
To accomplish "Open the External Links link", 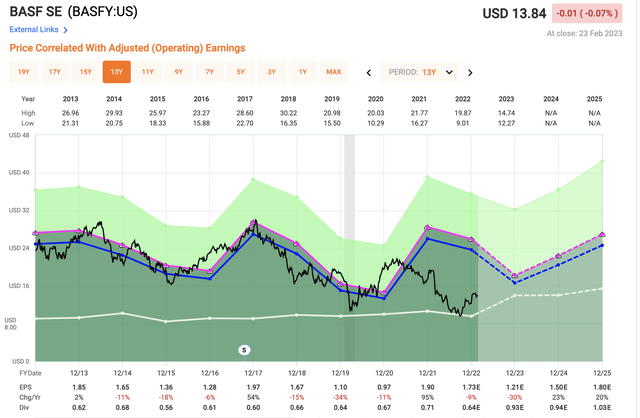I will pos(34,30).
